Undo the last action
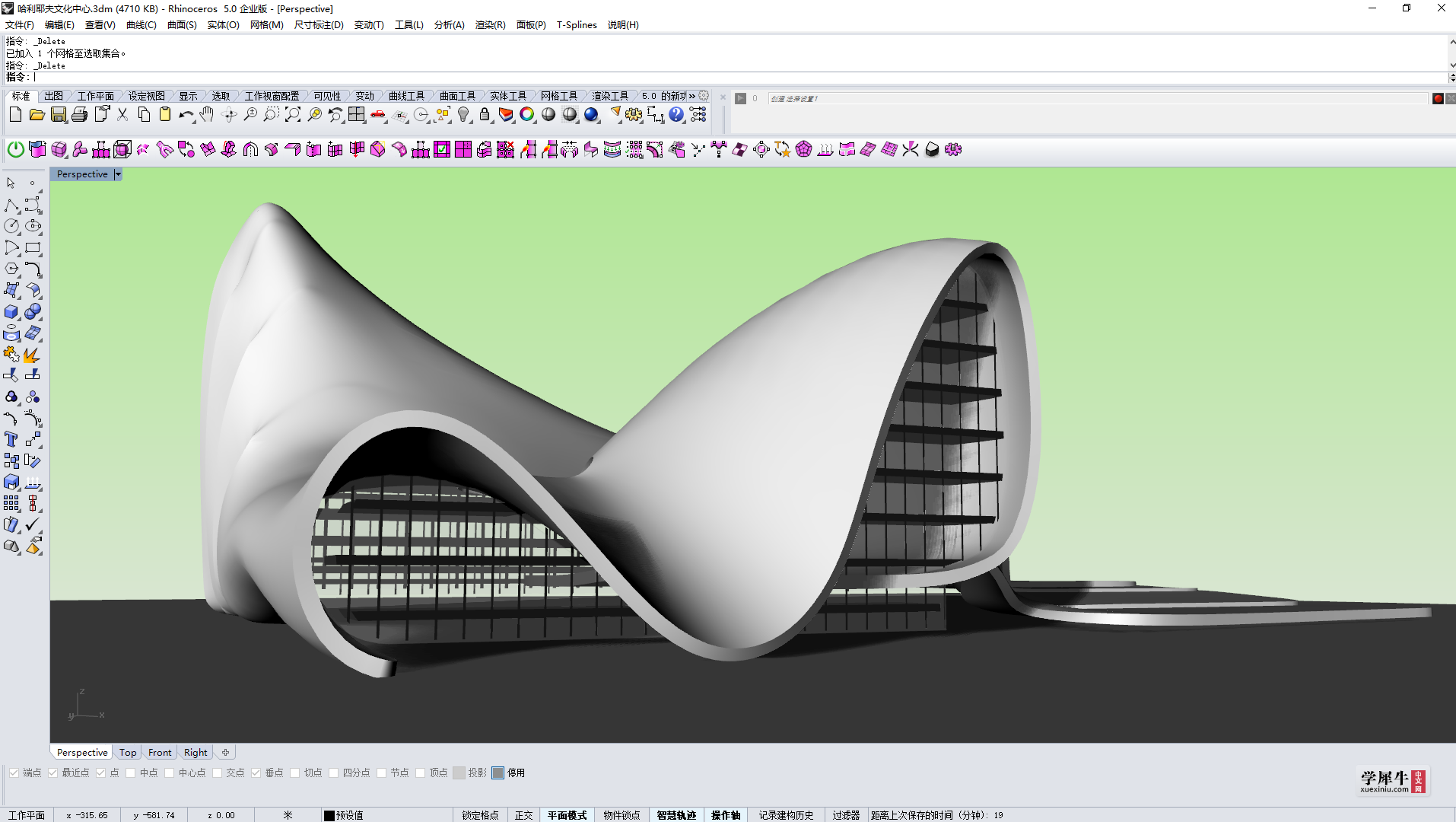This screenshot has height=822, width=1456. [186, 115]
